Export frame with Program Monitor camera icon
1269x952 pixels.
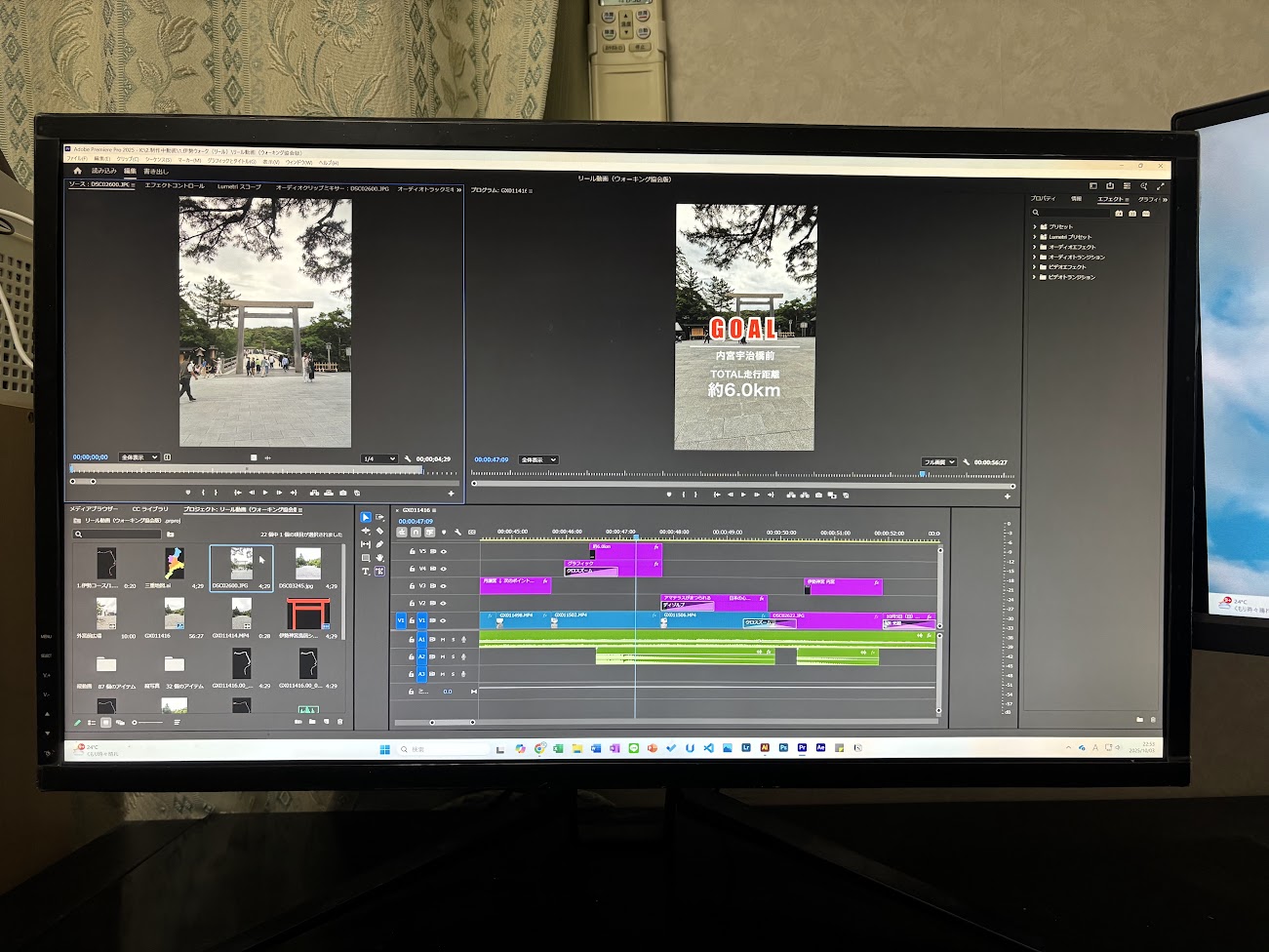818,496
